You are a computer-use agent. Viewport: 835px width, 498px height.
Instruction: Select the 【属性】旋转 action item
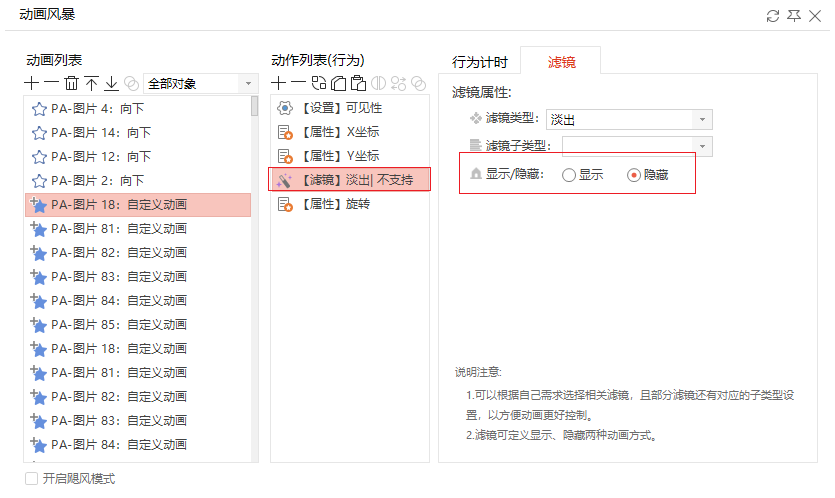pyautogui.click(x=350, y=204)
